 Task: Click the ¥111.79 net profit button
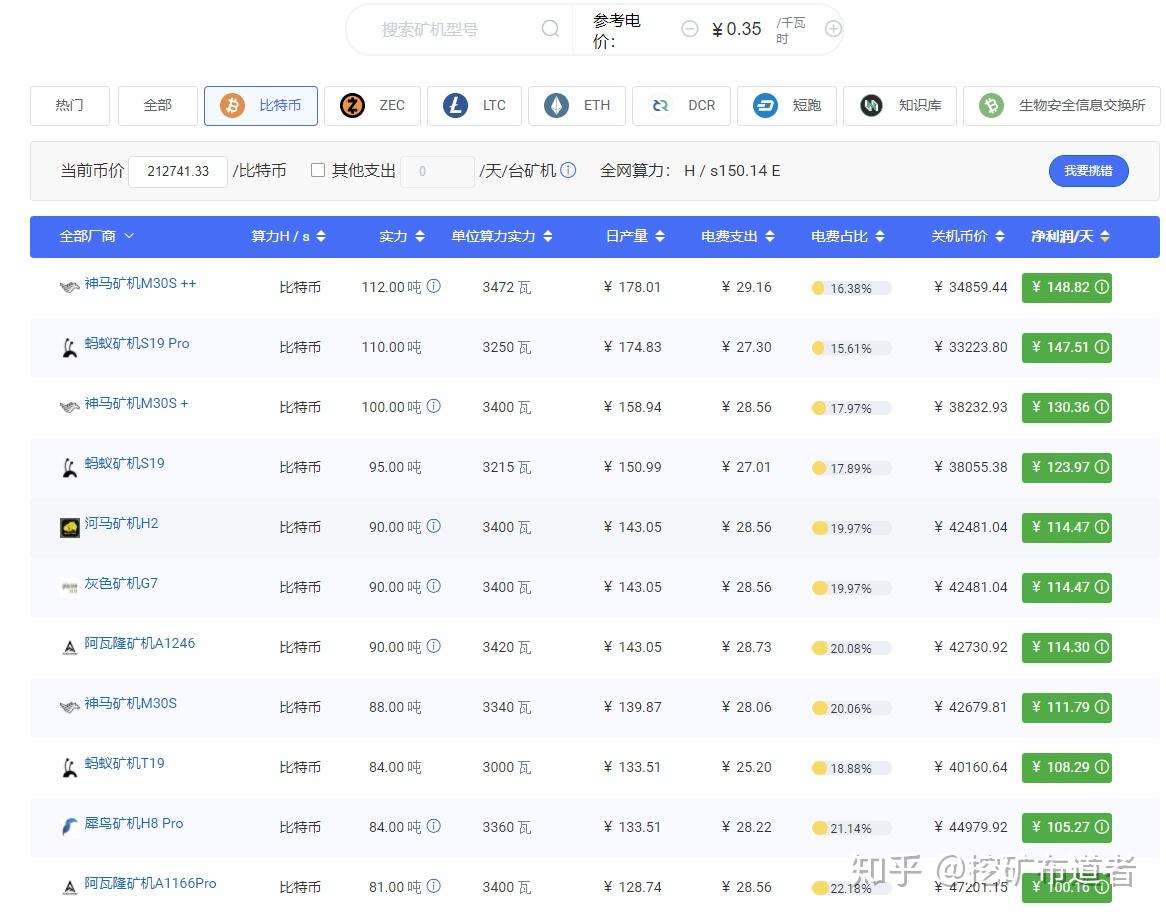click(1067, 707)
